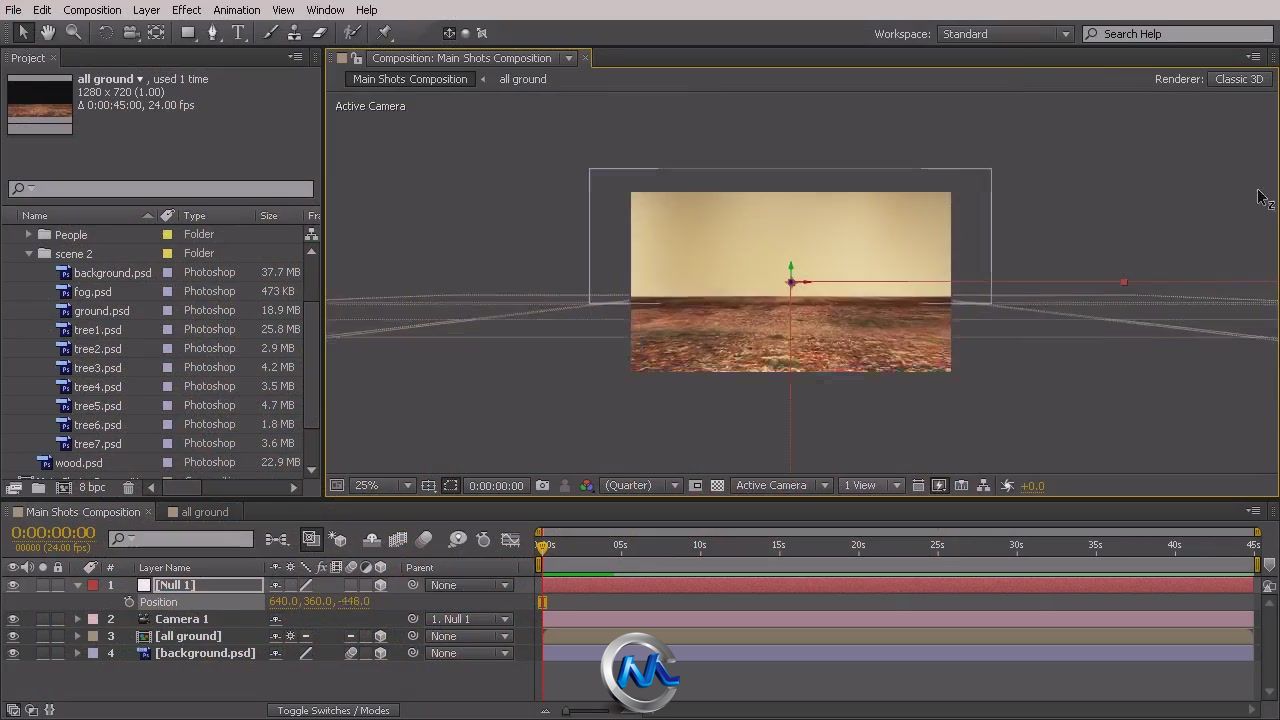Select the Roto Brush tool

[x=352, y=33]
